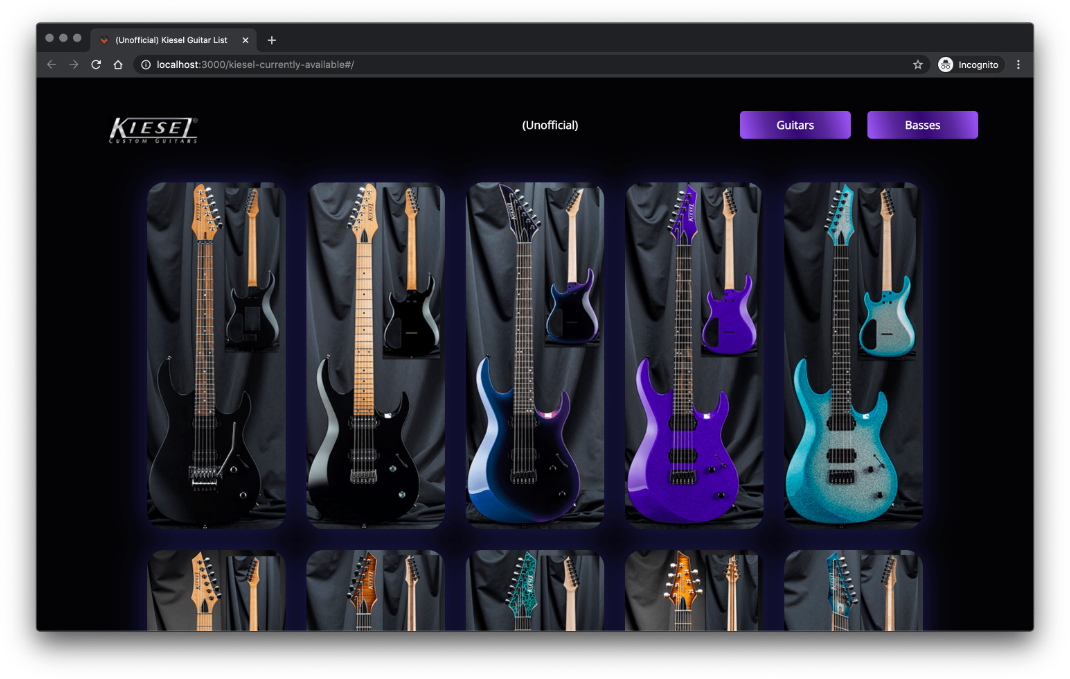1070x679 pixels.
Task: Open the blue-purple color-shift guitar listing
Action: click(535, 355)
